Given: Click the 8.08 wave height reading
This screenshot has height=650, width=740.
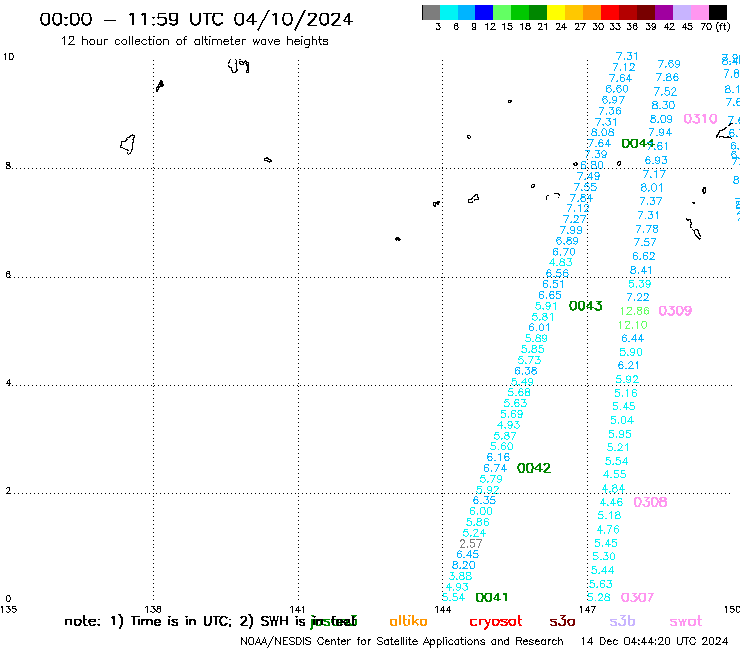Looking at the screenshot, I should [603, 133].
